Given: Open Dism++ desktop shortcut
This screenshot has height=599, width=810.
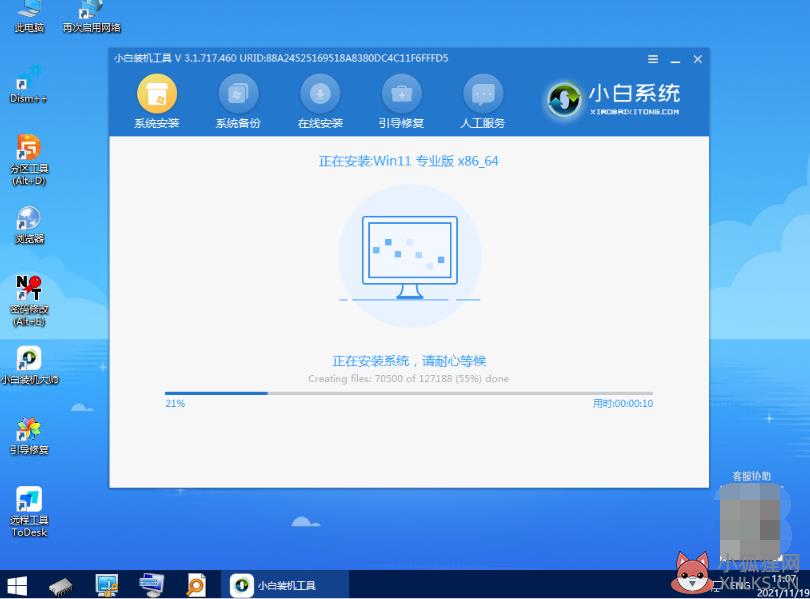Looking at the screenshot, I should tap(28, 85).
